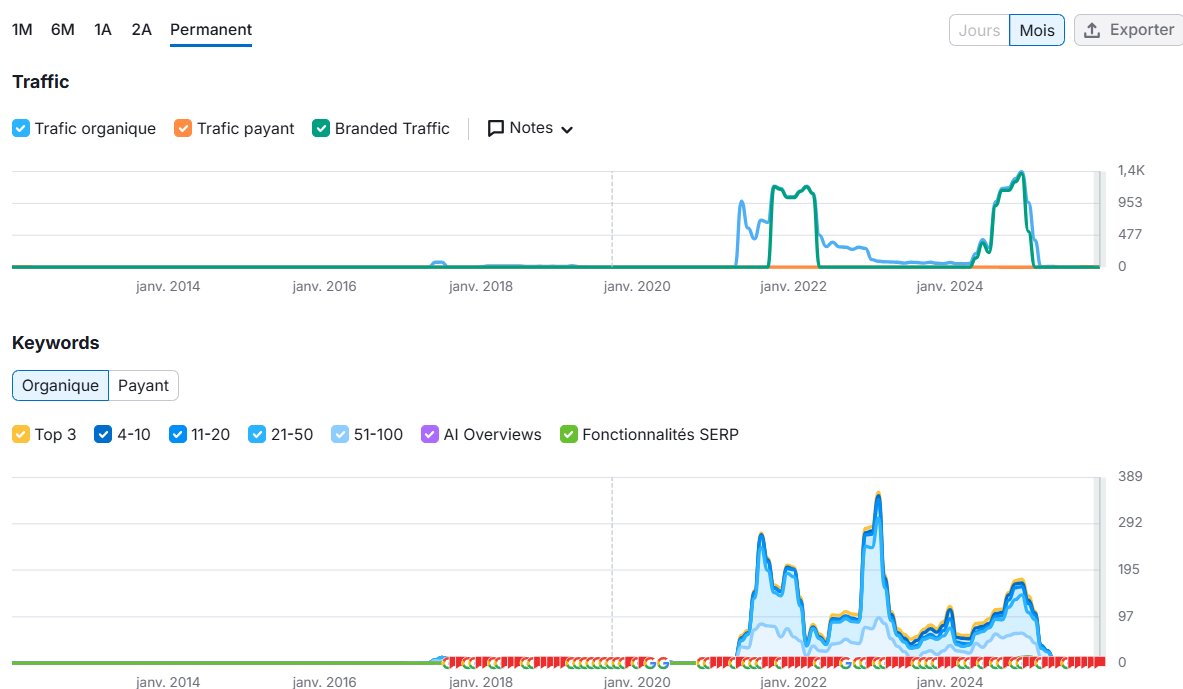This screenshot has height=689, width=1183.
Task: Click janv. 2024 label on Traffic chart
Action: point(949,287)
